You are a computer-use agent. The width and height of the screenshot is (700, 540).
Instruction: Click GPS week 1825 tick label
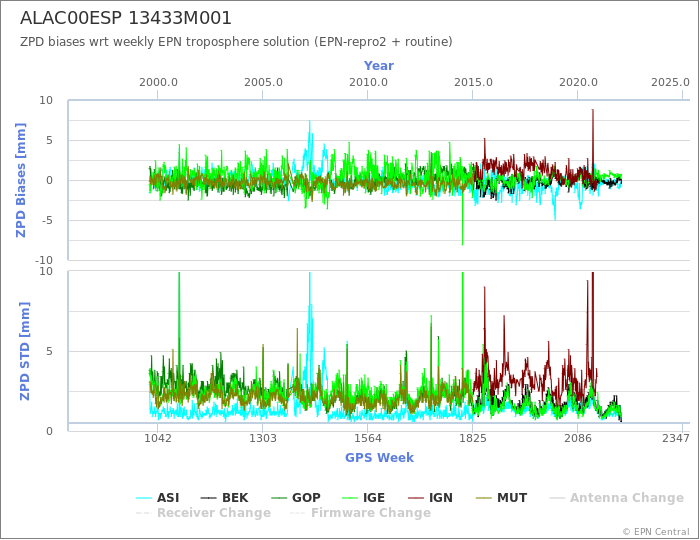(473, 439)
